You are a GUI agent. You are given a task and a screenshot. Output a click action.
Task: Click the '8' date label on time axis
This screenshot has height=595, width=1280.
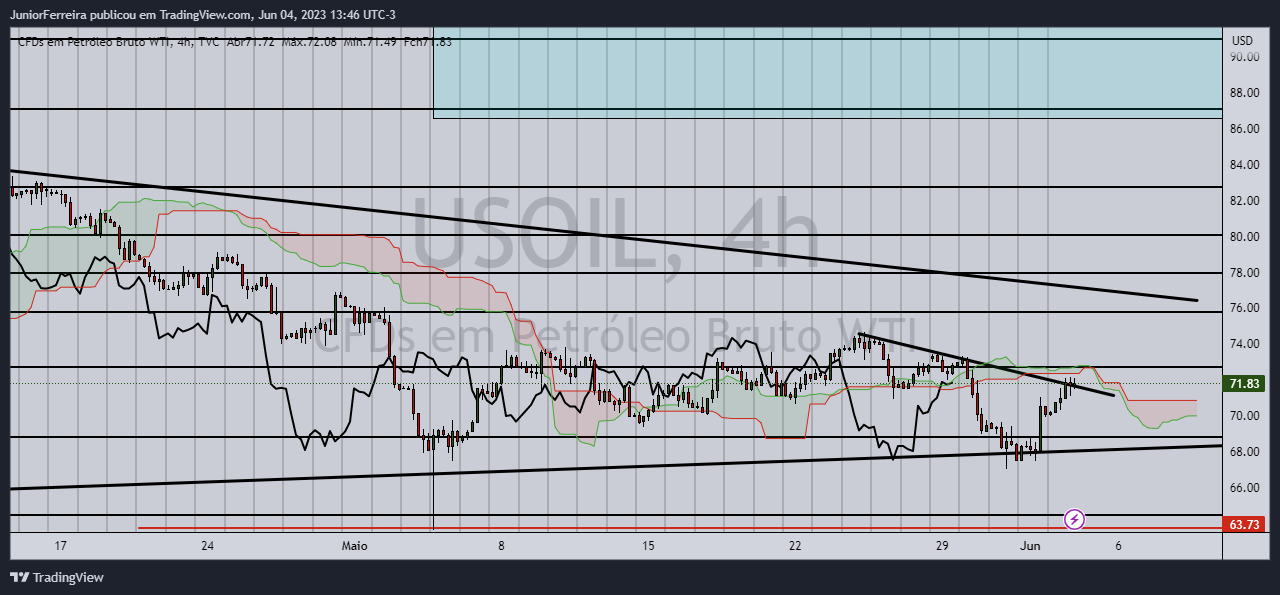pos(501,546)
